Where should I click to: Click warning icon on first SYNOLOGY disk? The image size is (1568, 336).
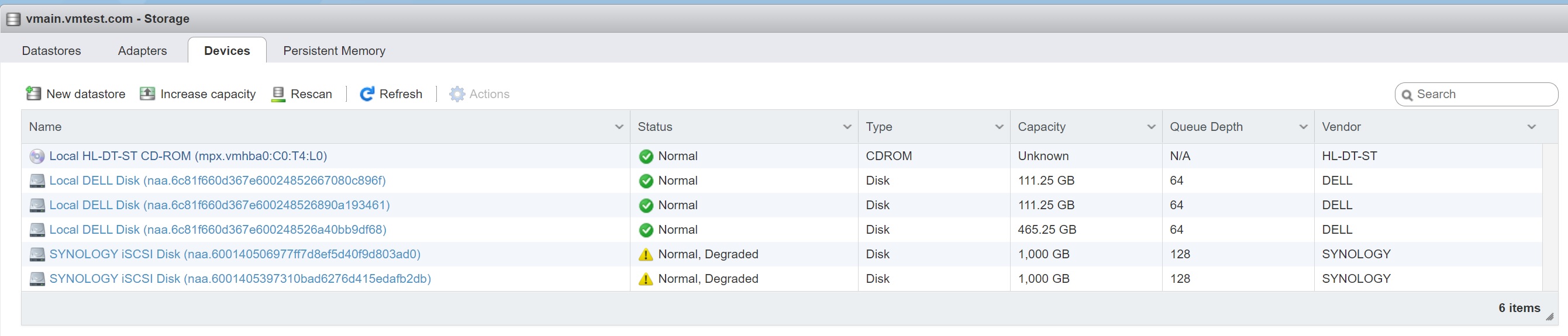(x=646, y=254)
